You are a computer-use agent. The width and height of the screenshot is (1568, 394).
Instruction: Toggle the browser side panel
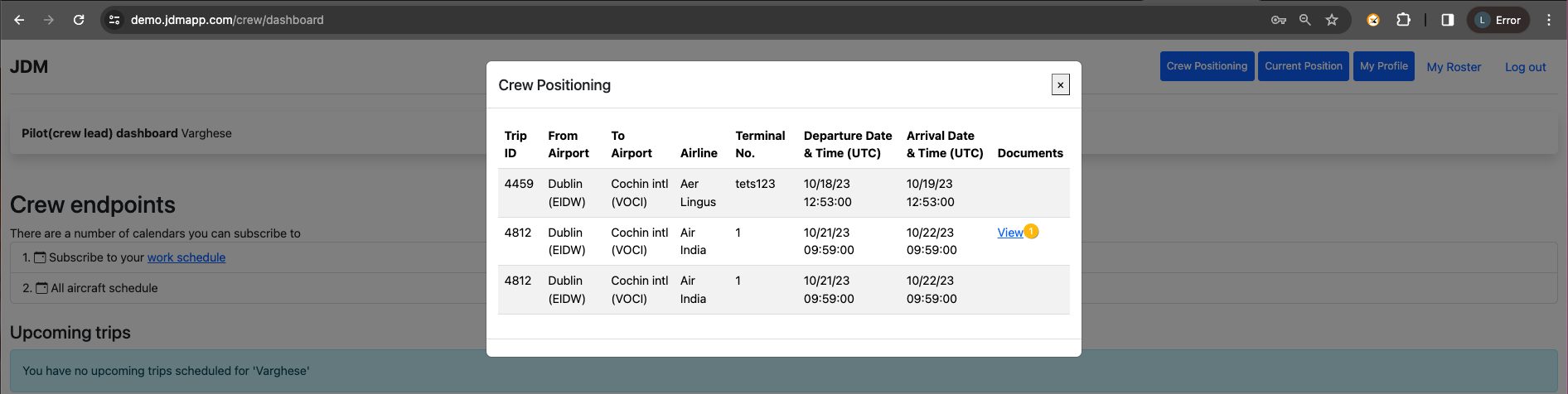[1447, 20]
